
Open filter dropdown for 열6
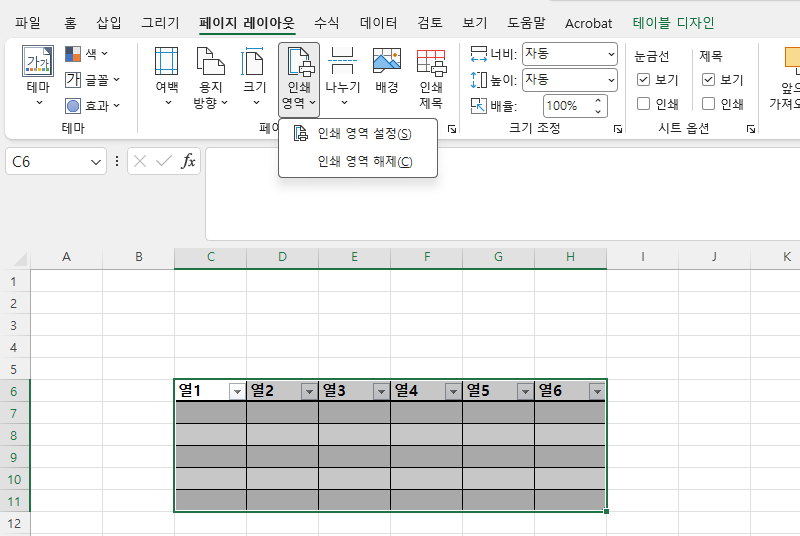click(596, 392)
